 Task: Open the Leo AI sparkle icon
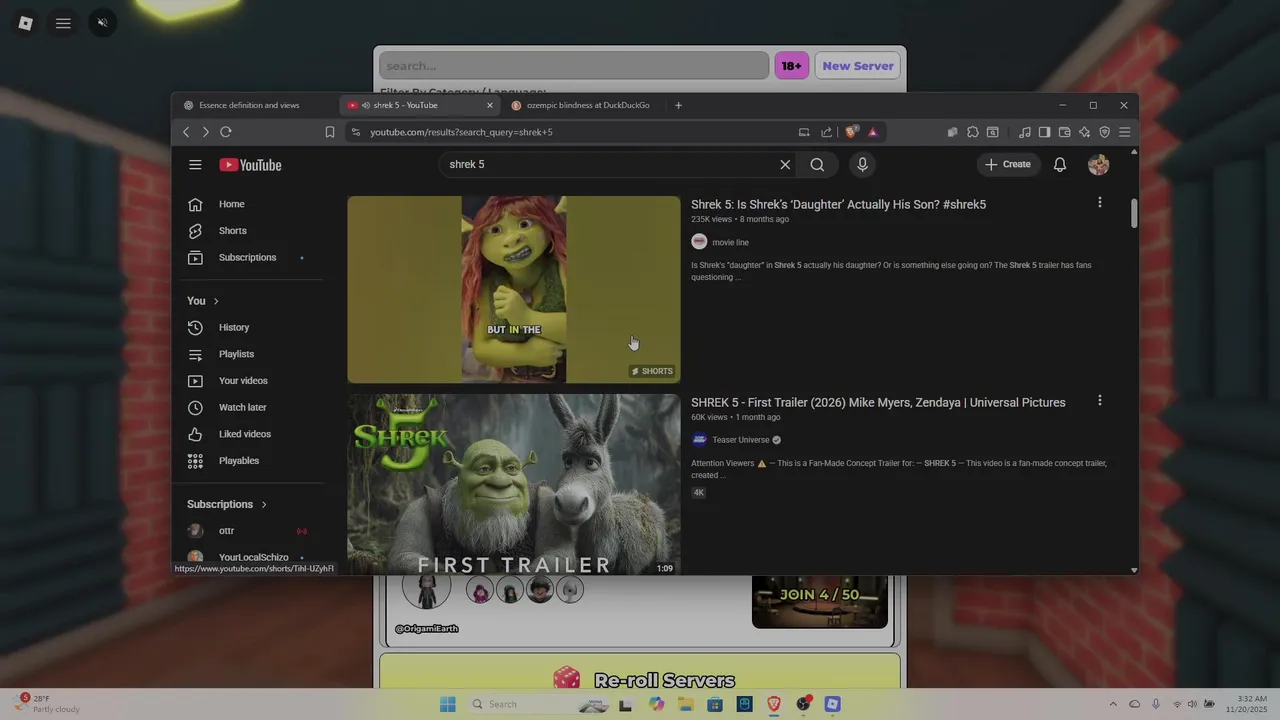pyautogui.click(x=1085, y=132)
